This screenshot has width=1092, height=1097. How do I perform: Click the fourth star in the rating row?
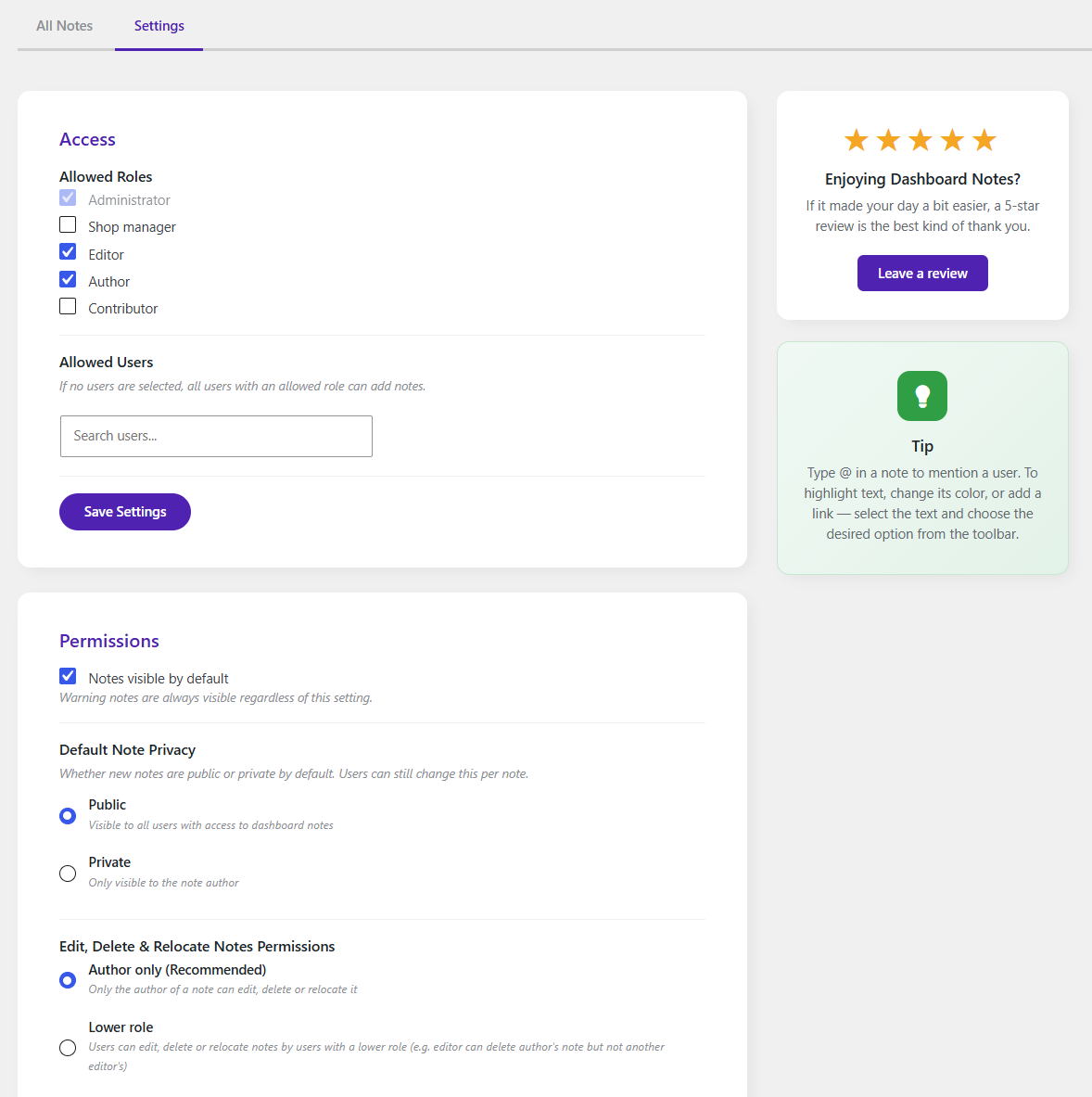[x=951, y=139]
